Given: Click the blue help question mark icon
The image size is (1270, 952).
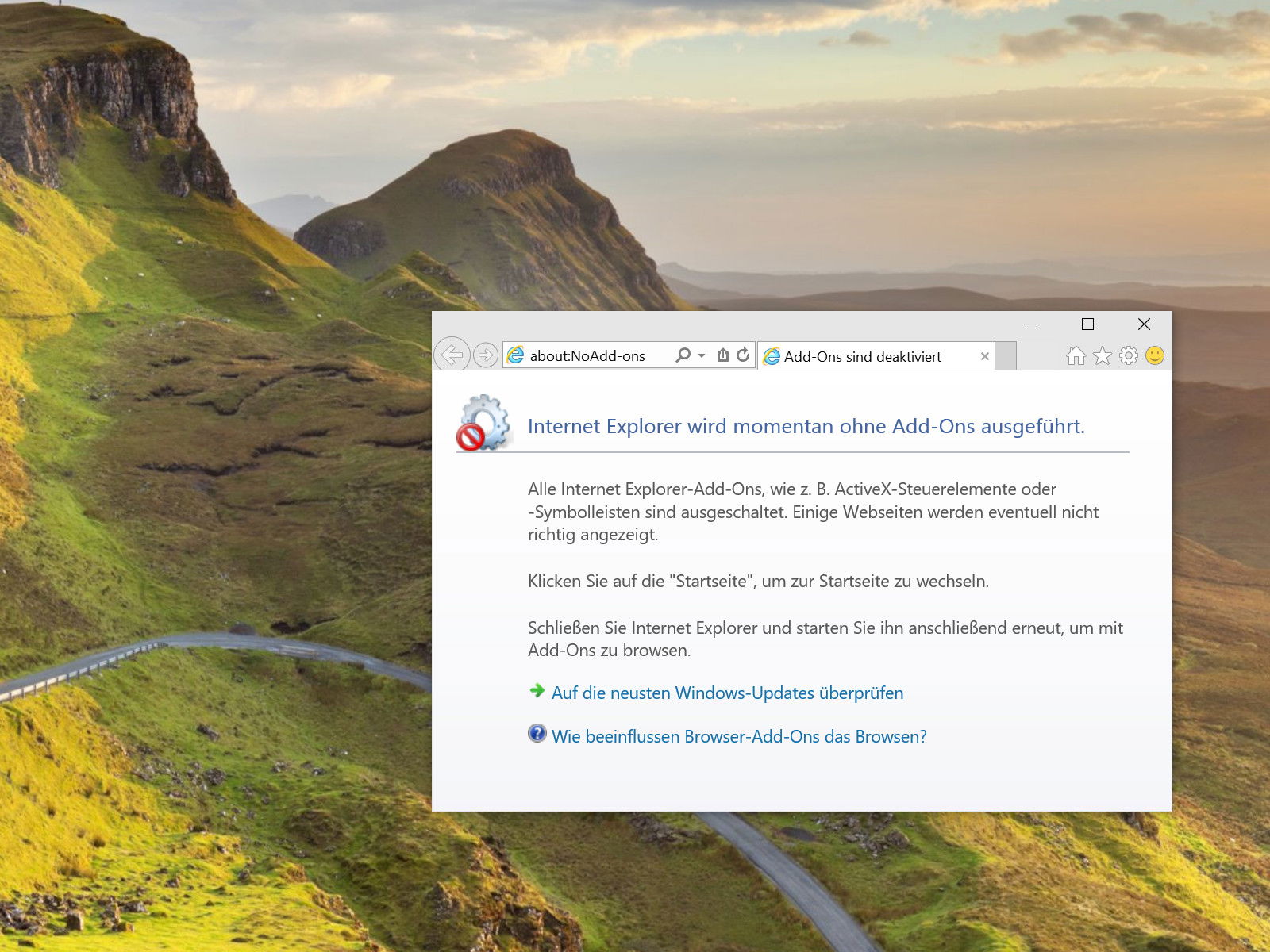Looking at the screenshot, I should click(x=537, y=733).
